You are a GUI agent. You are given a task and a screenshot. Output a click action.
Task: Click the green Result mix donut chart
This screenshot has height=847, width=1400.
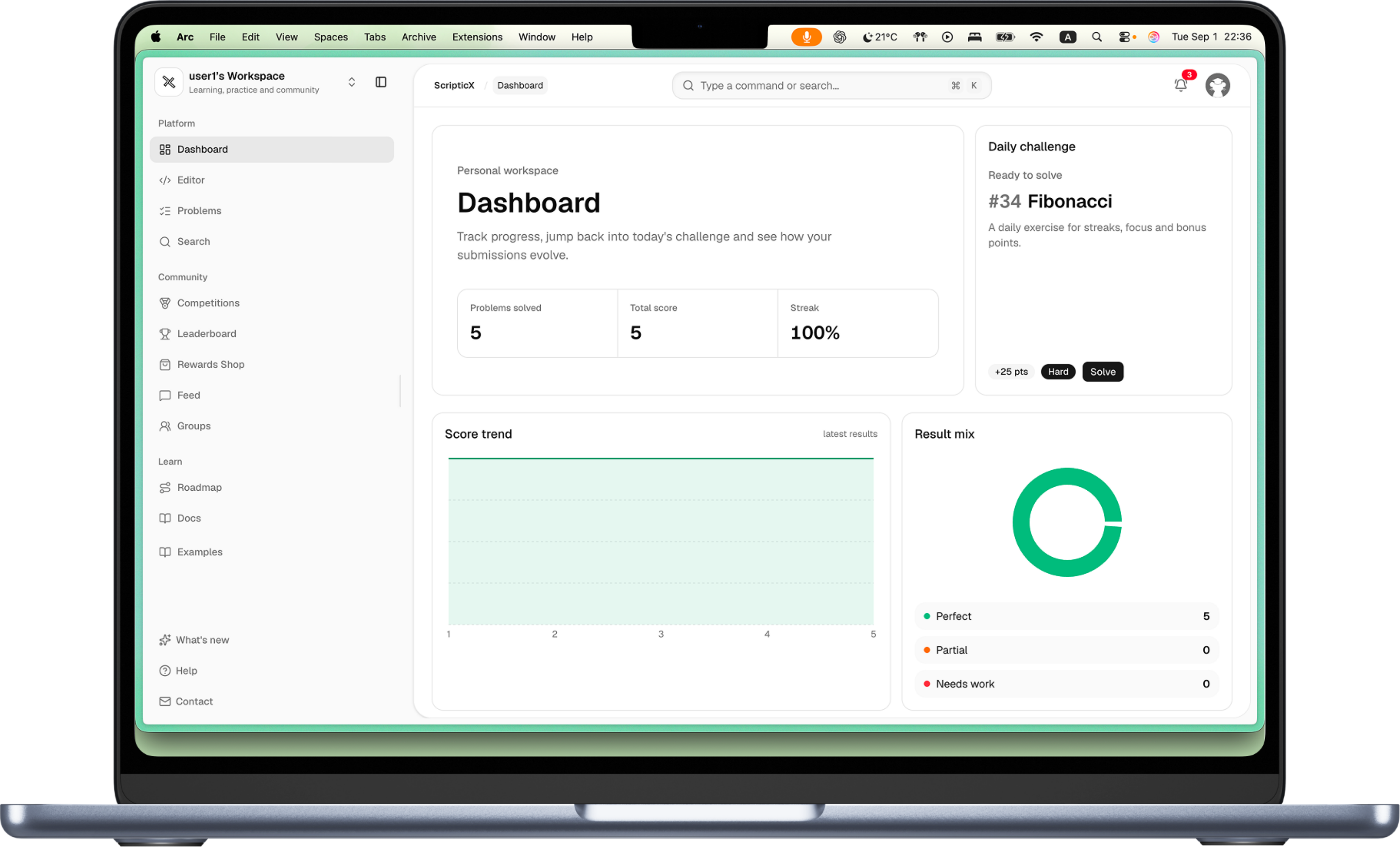[x=1067, y=522]
